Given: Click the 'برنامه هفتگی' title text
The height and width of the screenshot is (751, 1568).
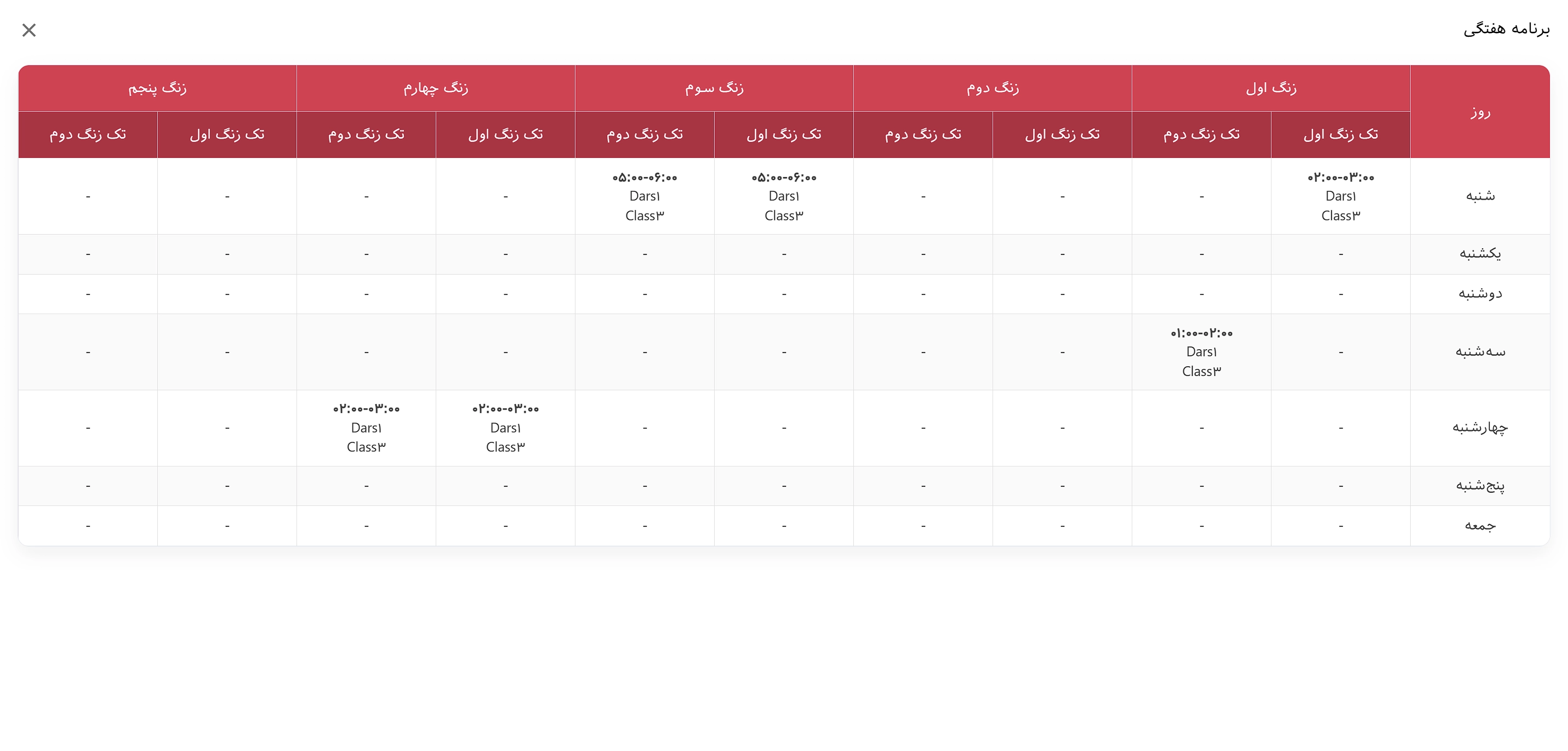Looking at the screenshot, I should click(1506, 29).
